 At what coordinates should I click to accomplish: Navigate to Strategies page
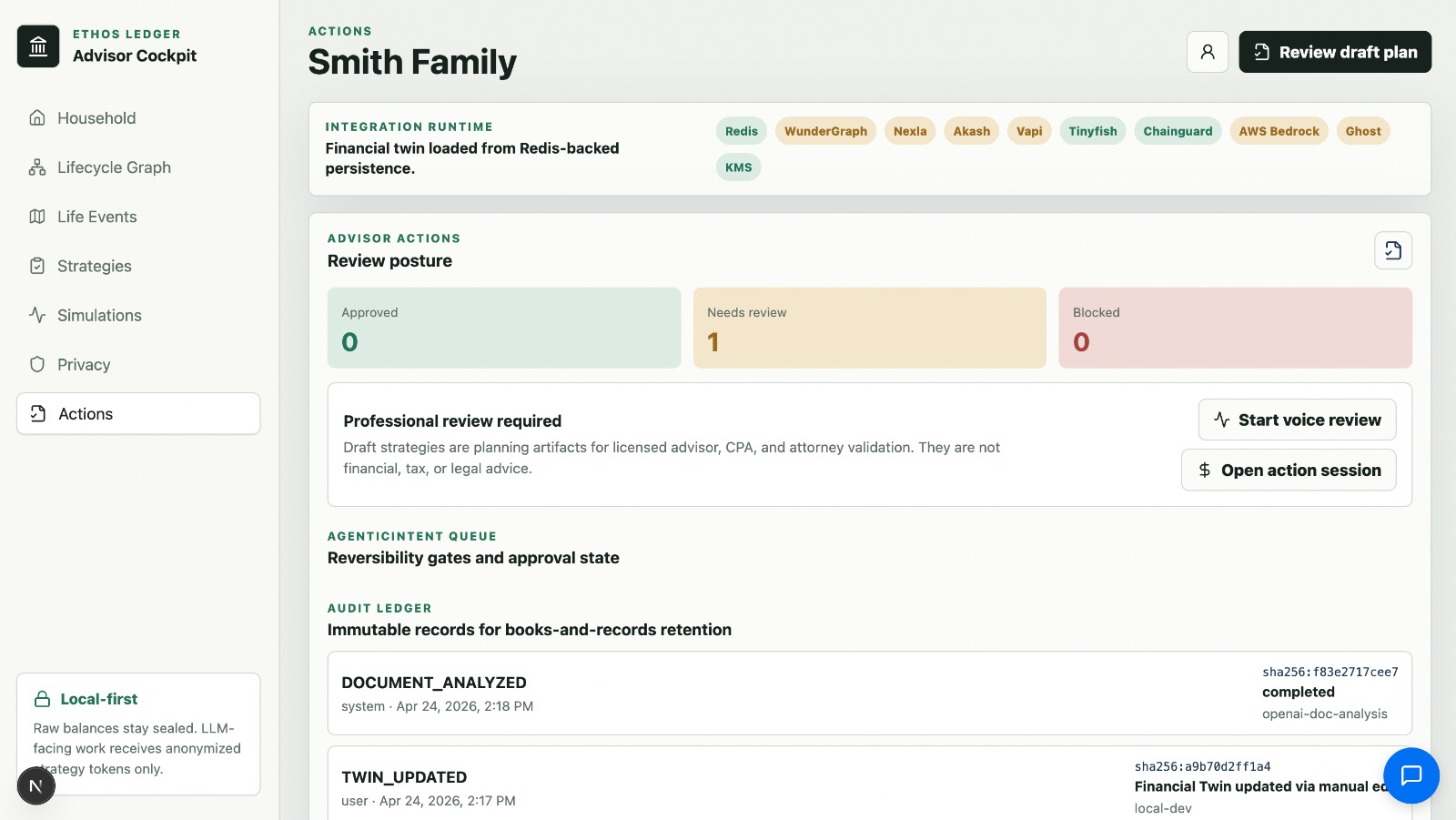click(94, 266)
